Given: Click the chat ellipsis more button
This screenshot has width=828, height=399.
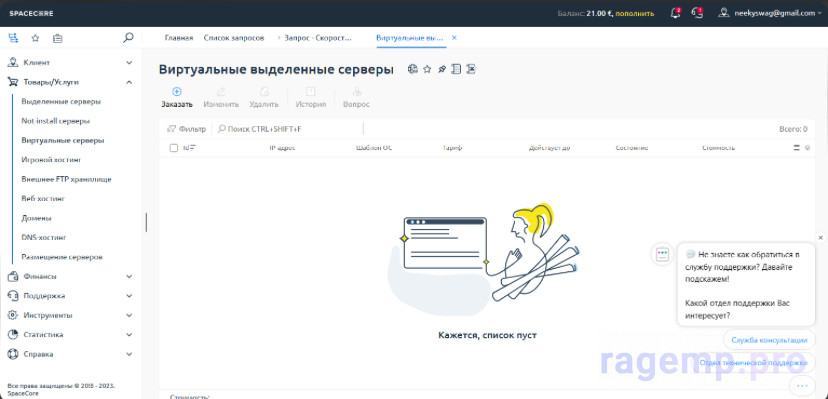Looking at the screenshot, I should (x=802, y=385).
